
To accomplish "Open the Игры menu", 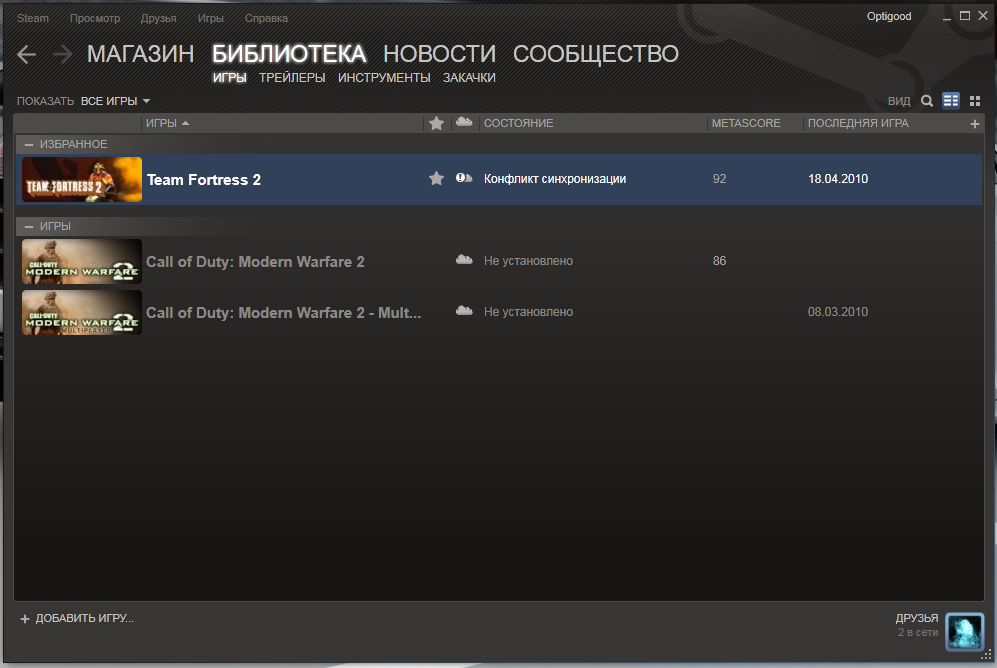I will (x=210, y=18).
